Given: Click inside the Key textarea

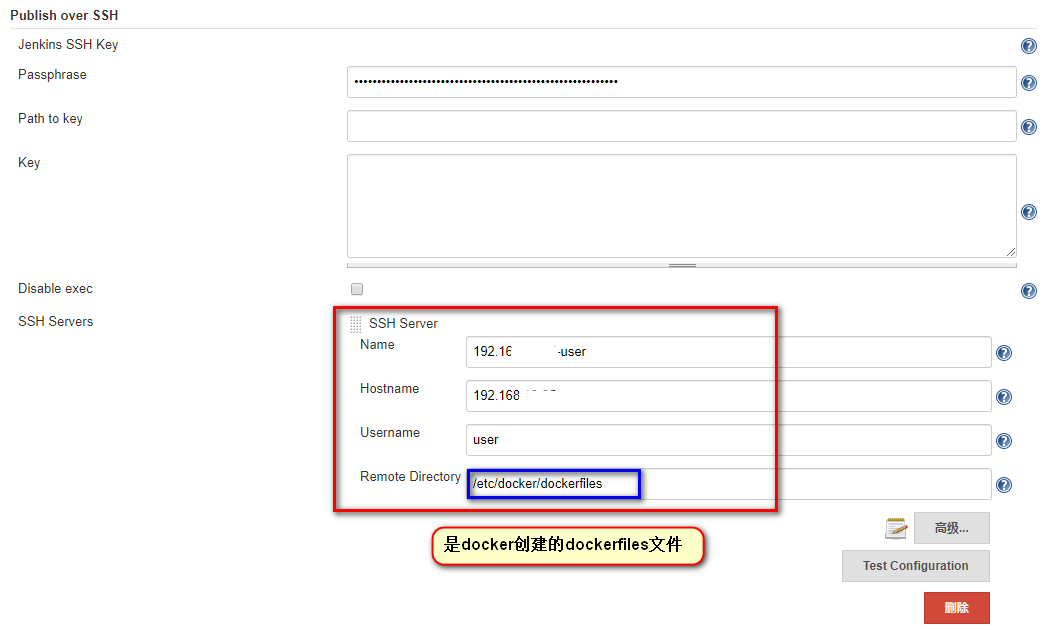Looking at the screenshot, I should pos(682,206).
